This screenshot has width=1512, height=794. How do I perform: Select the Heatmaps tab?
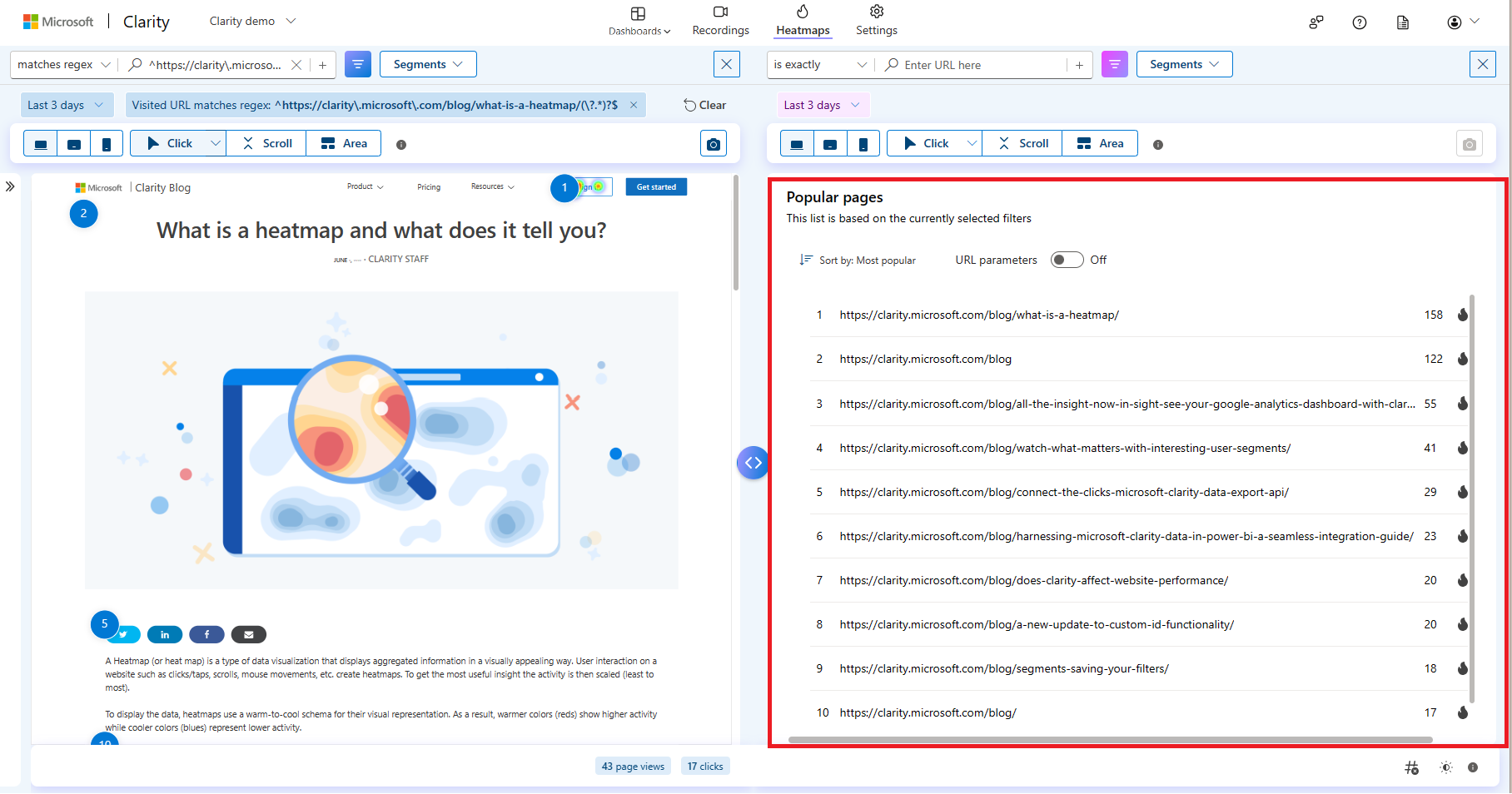[x=803, y=22]
